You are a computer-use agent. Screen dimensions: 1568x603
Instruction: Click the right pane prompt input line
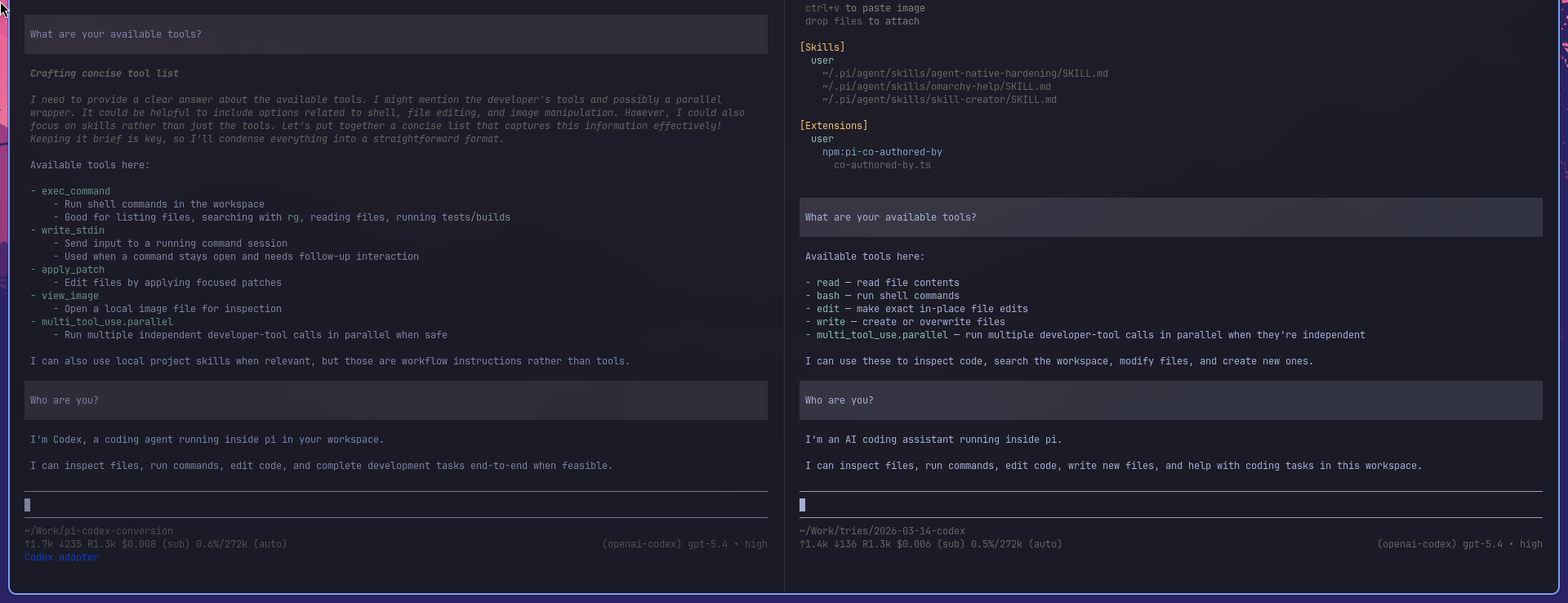click(x=1170, y=505)
